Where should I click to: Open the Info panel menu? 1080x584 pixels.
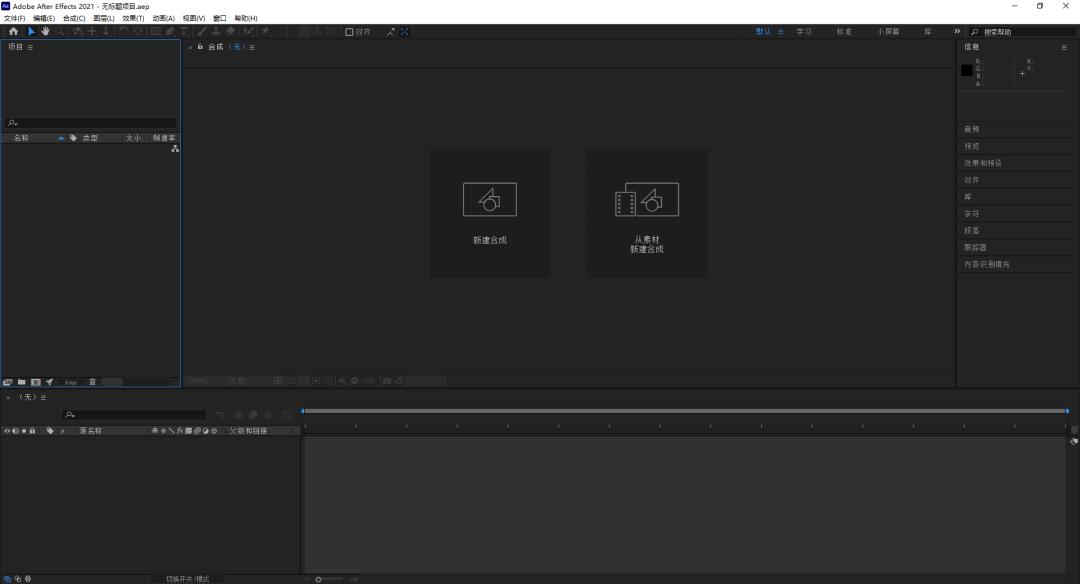(1064, 46)
